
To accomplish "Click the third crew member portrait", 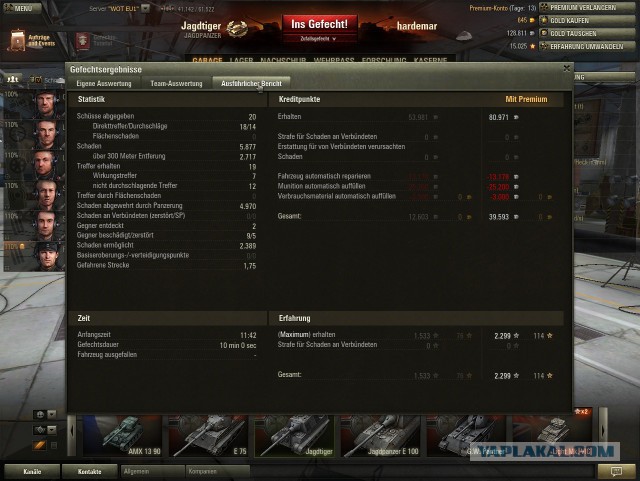I will coord(46,165).
